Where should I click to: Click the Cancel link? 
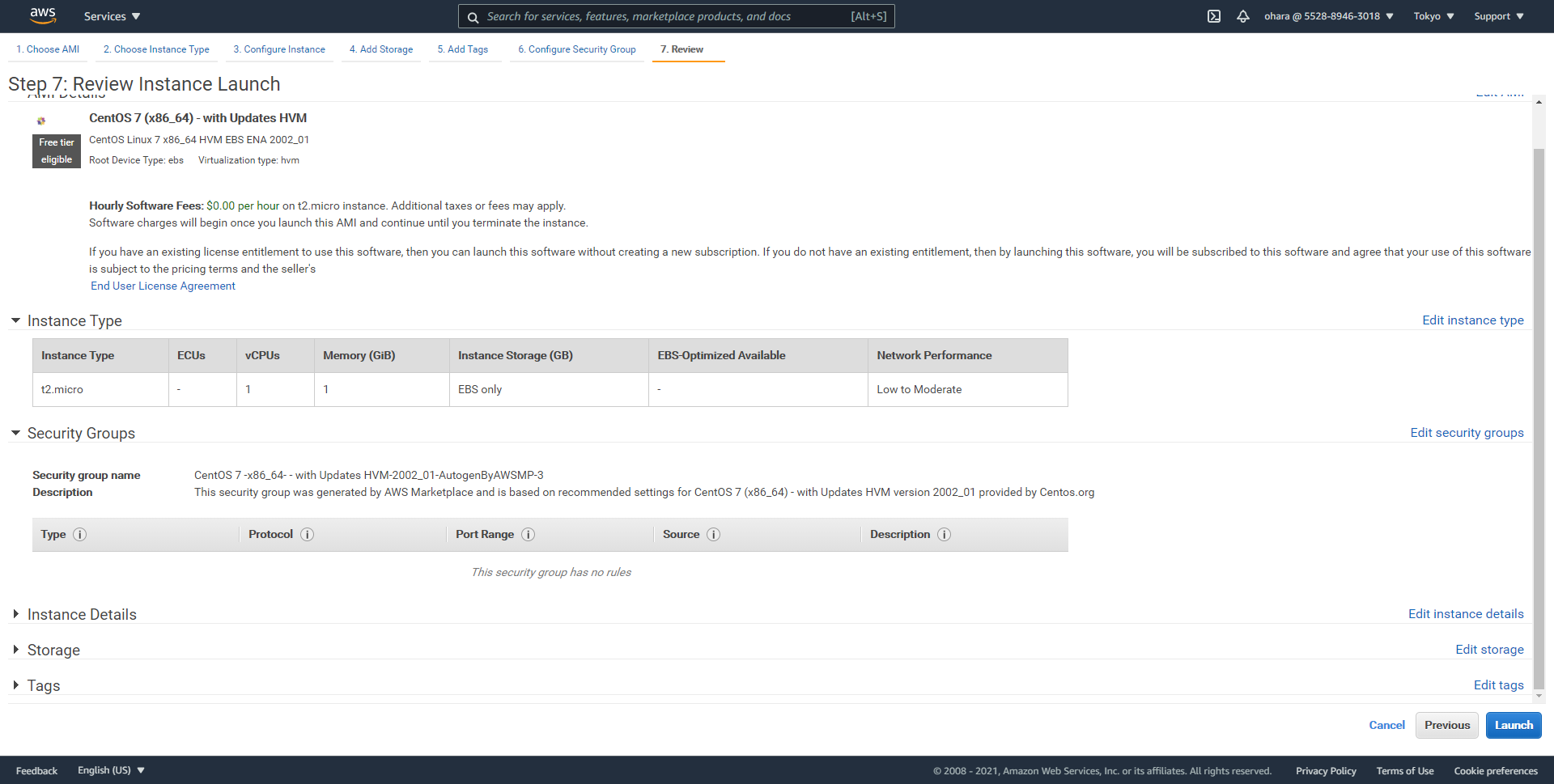coord(1386,725)
